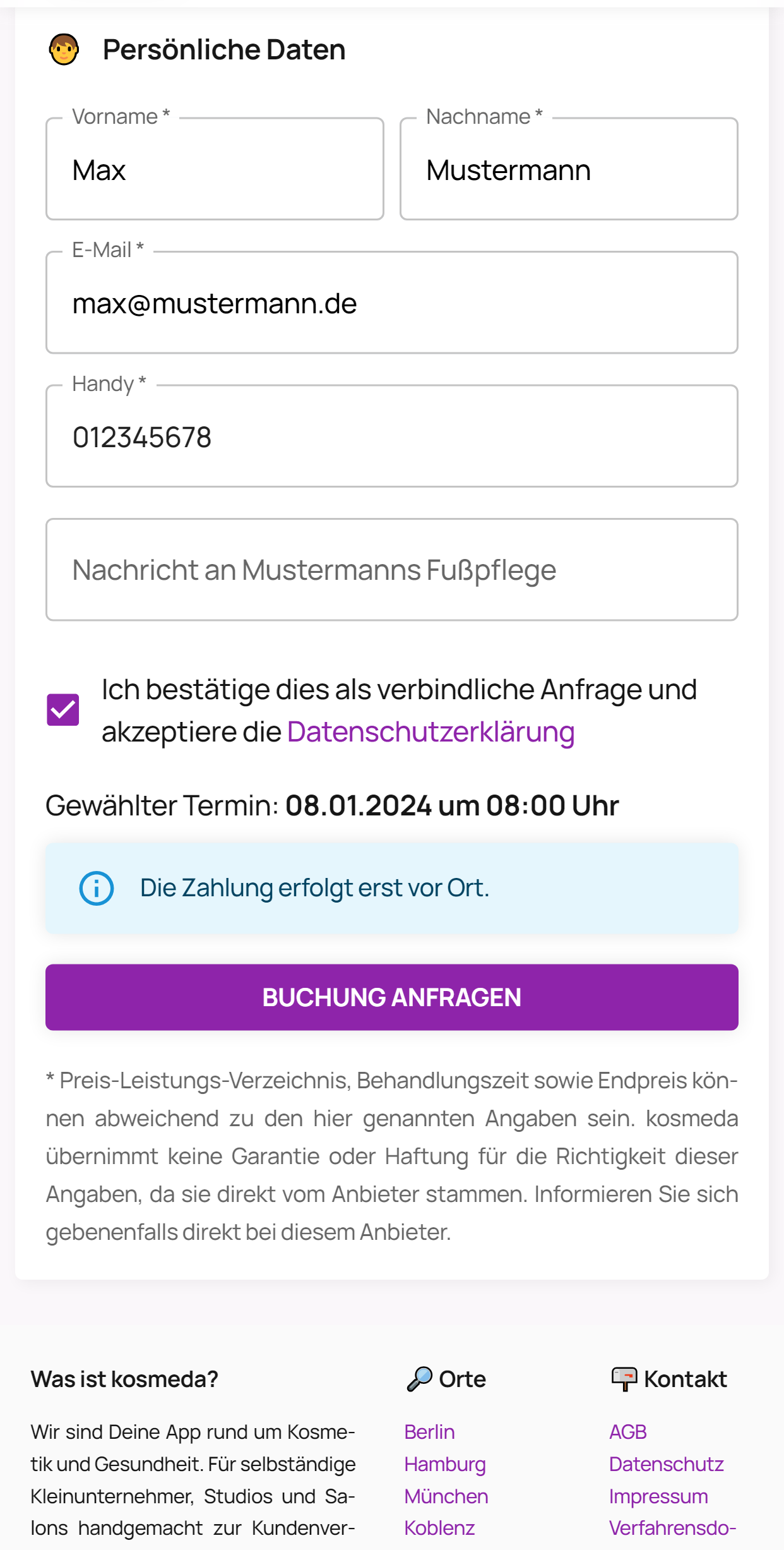Uncheck the binding request confirmation checkbox
The width and height of the screenshot is (784, 1550).
[63, 710]
